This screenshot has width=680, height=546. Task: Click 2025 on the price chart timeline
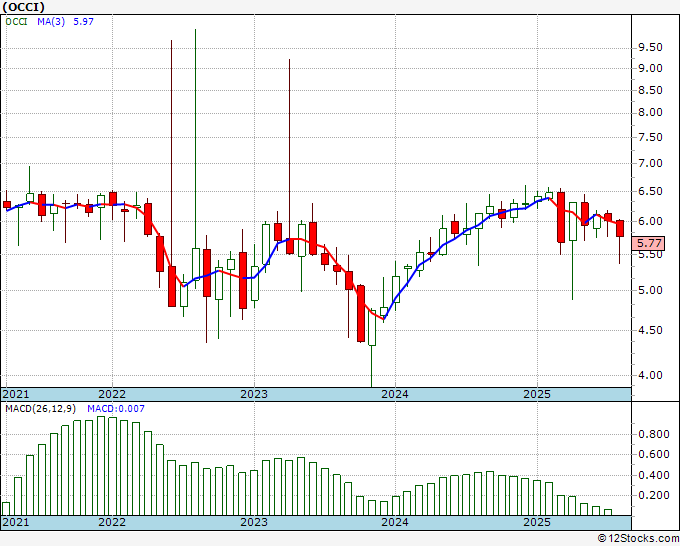coord(537,394)
